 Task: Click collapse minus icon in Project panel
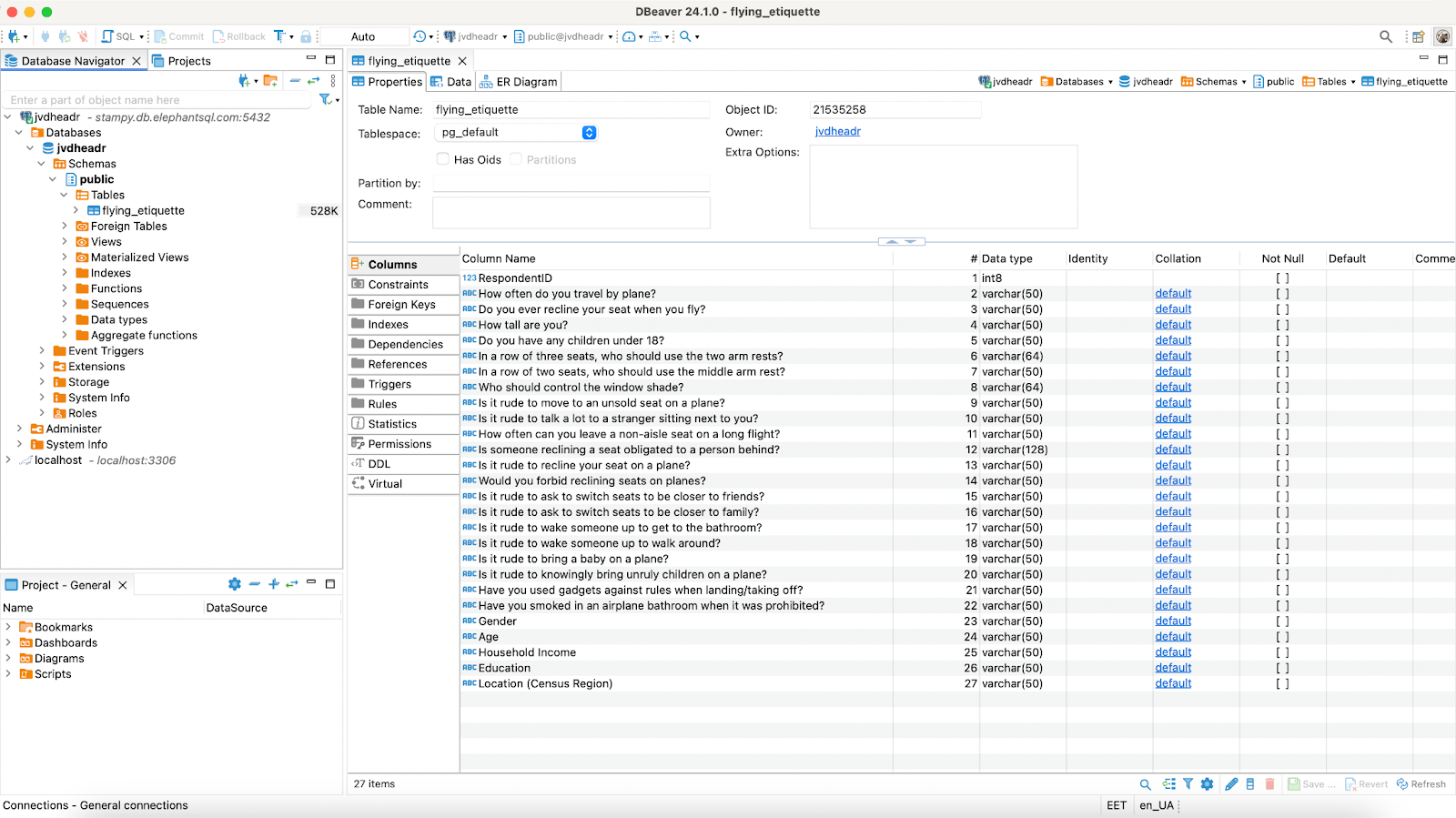pyautogui.click(x=255, y=584)
